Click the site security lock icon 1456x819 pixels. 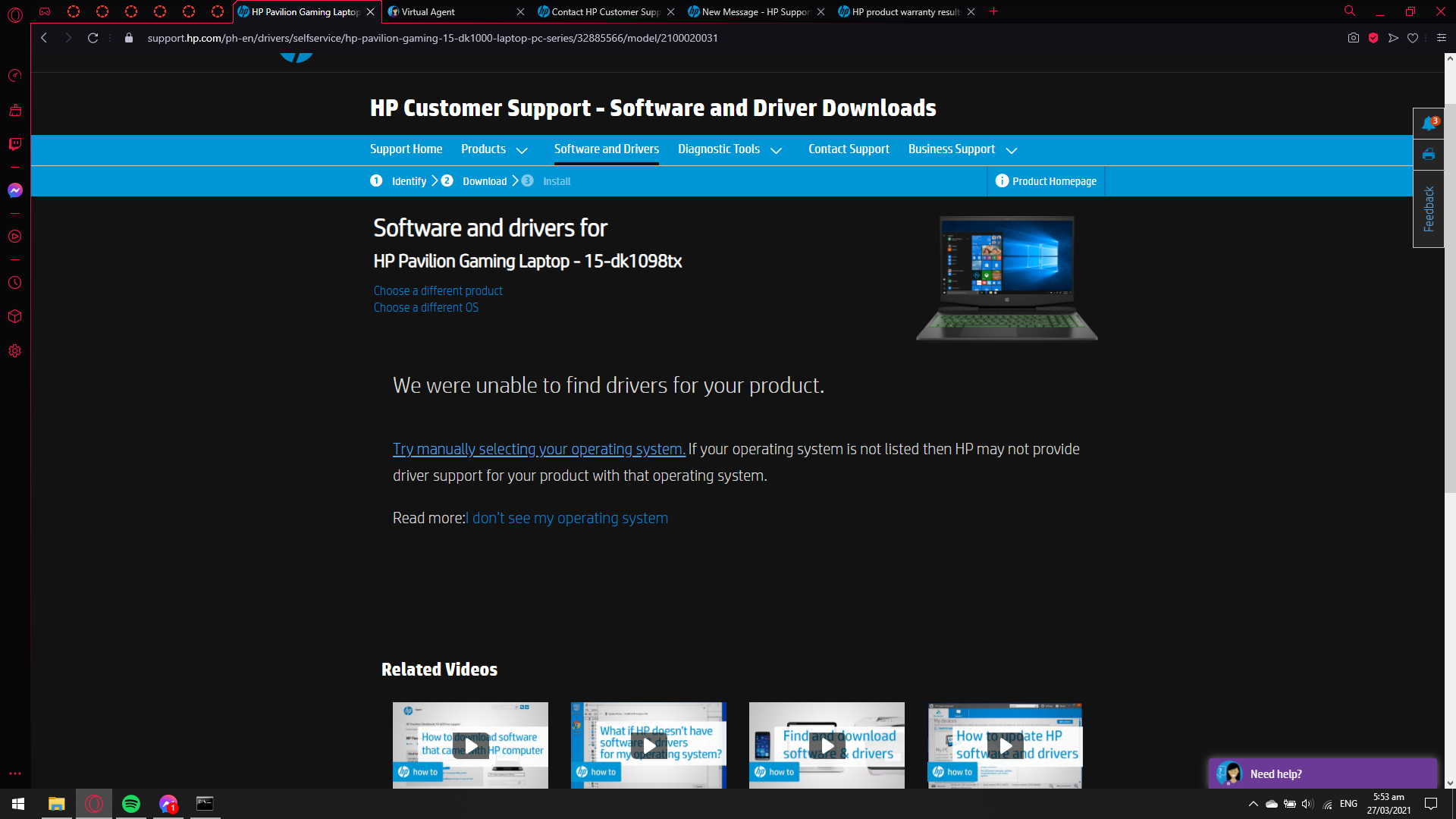point(129,38)
